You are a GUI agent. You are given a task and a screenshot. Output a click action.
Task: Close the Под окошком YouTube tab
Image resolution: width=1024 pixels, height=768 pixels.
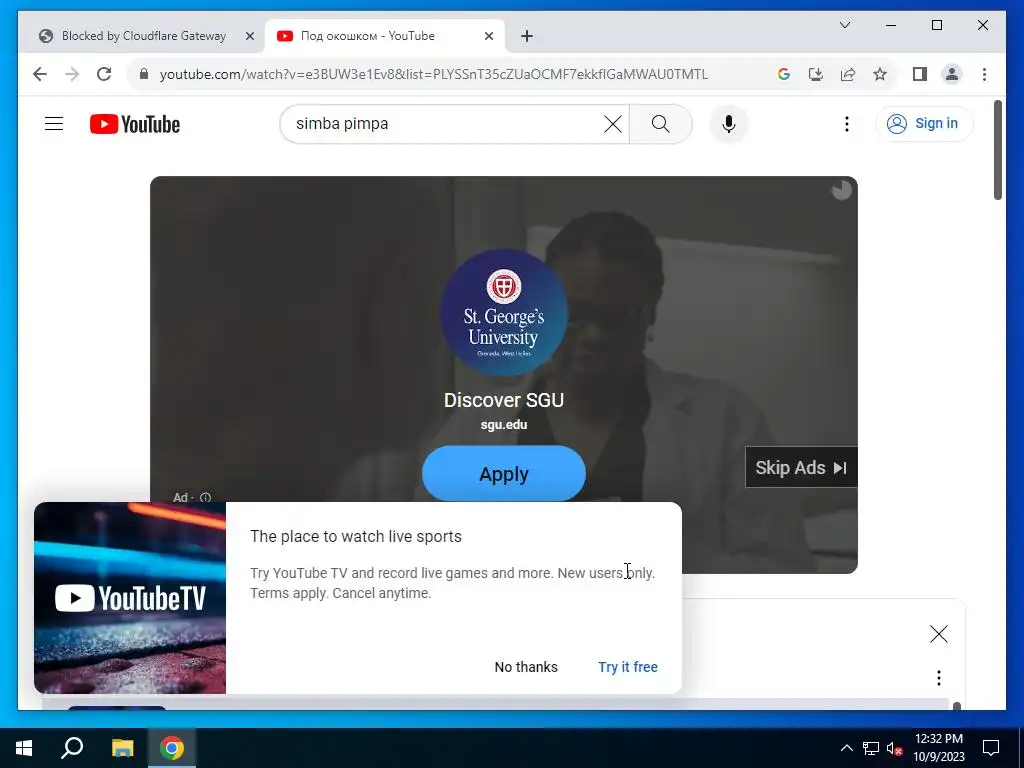pyautogui.click(x=488, y=36)
